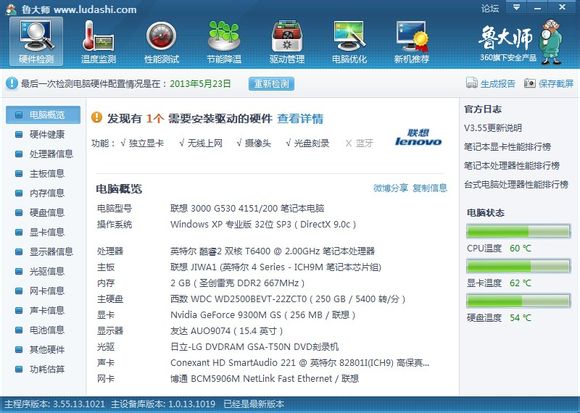580x413 pixels.
Task: Open V3.55更新说明 log entry
Action: [493, 128]
